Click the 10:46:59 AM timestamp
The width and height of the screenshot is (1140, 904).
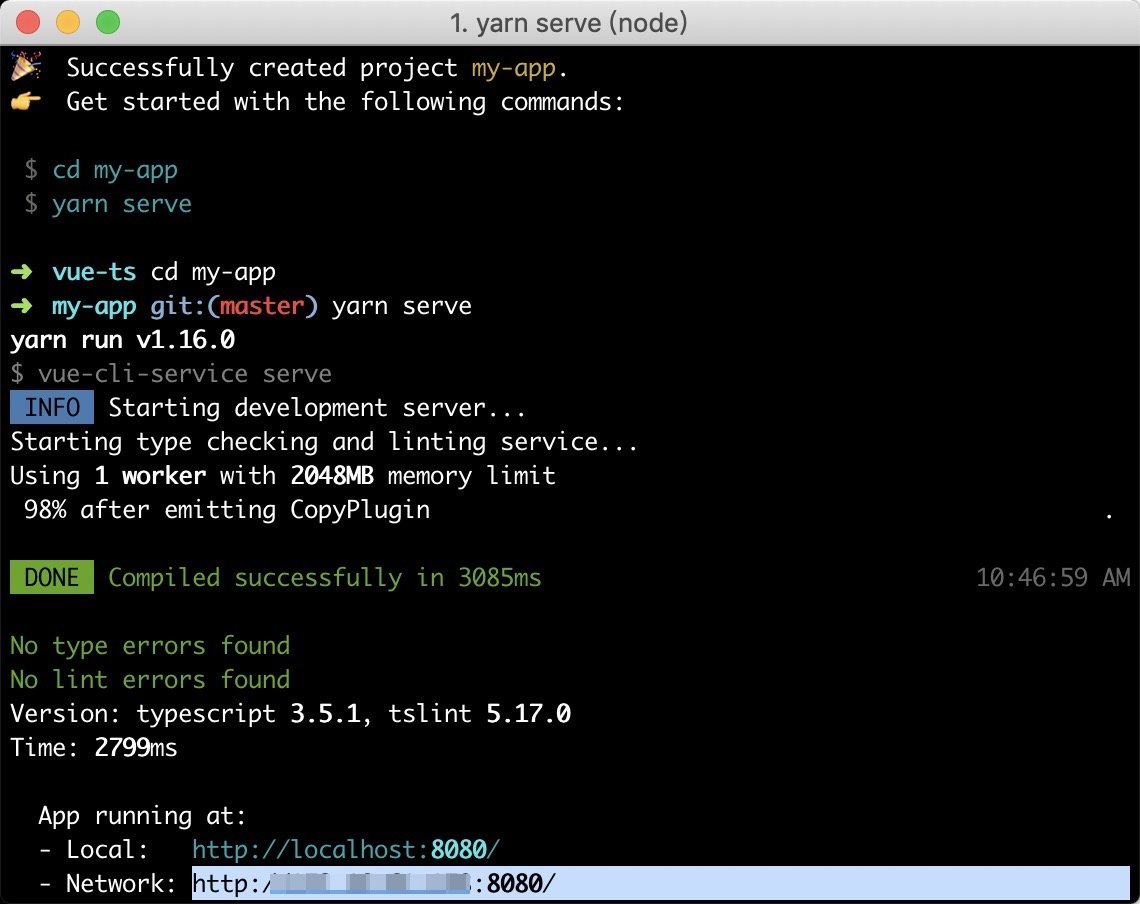(1052, 578)
